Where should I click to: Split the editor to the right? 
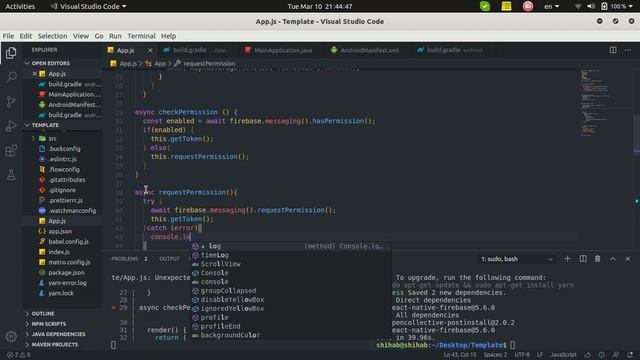point(613,50)
